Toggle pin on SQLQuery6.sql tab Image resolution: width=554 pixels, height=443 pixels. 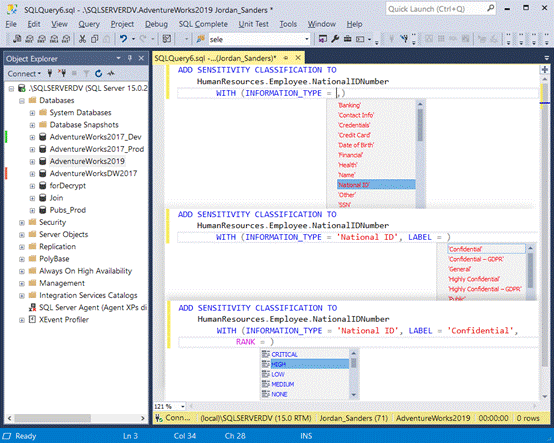point(285,58)
